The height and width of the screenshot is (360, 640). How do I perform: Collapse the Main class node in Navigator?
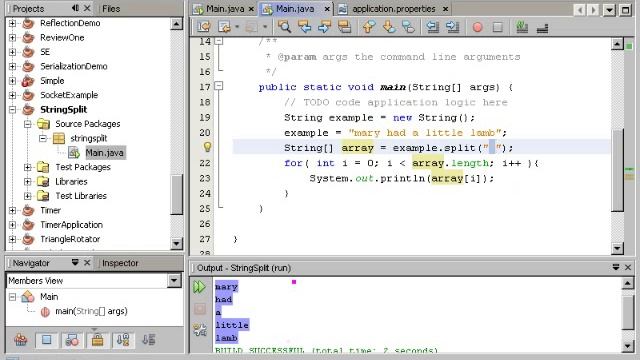point(12,297)
